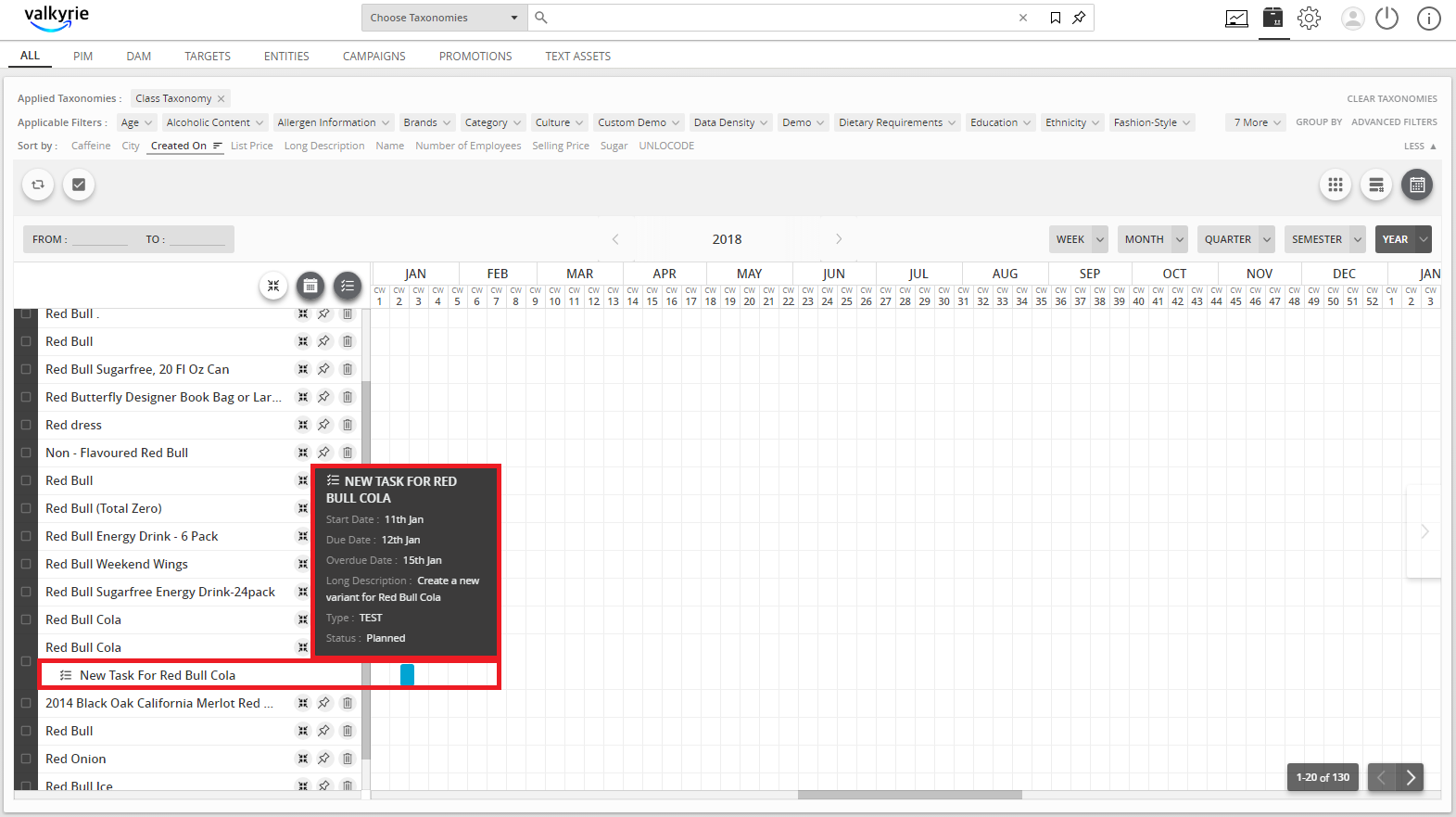This screenshot has width=1456, height=817.
Task: Switch to tile grid view
Action: tap(1336, 185)
